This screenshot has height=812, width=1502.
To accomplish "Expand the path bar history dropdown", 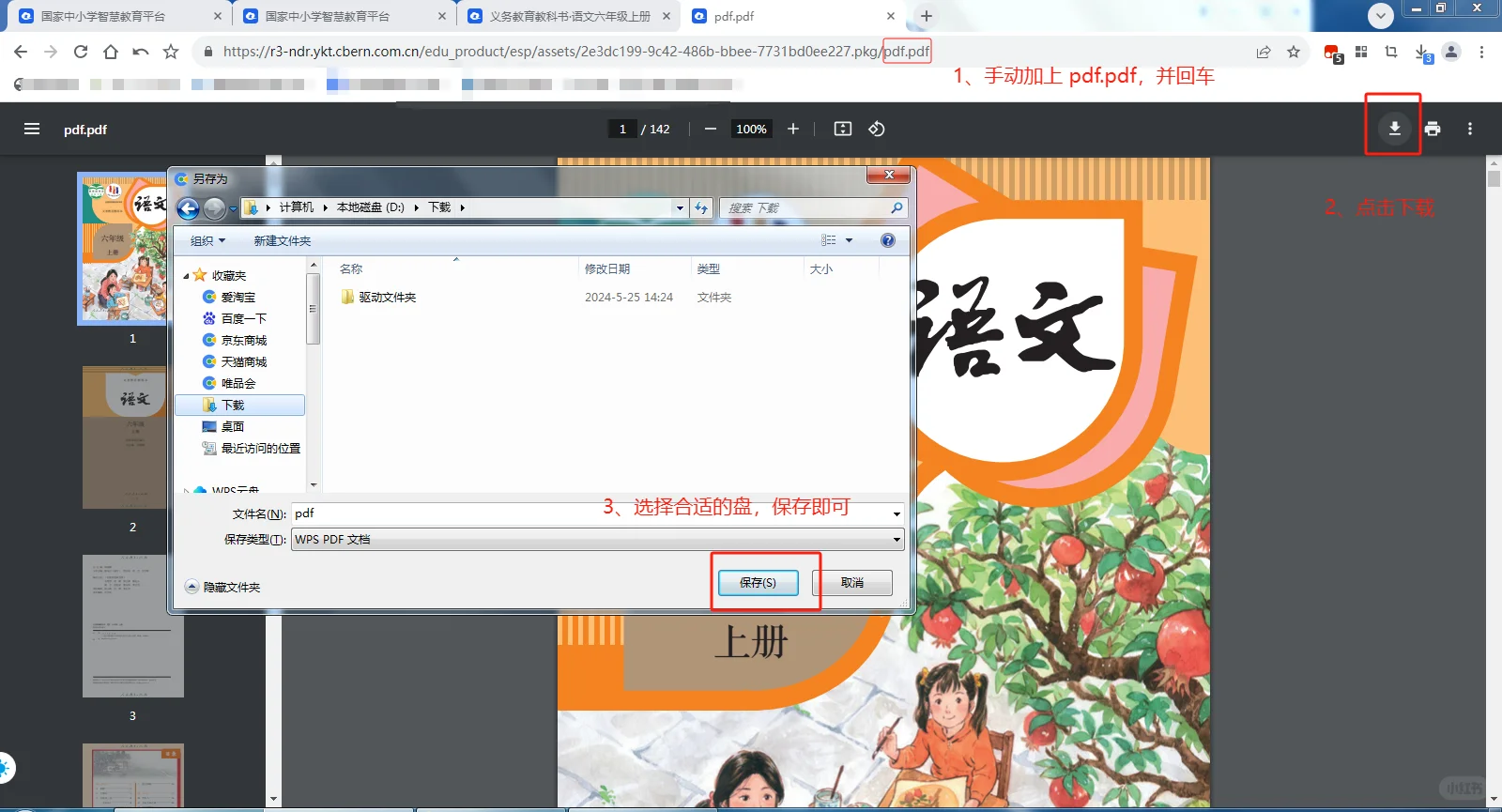I will coord(680,207).
